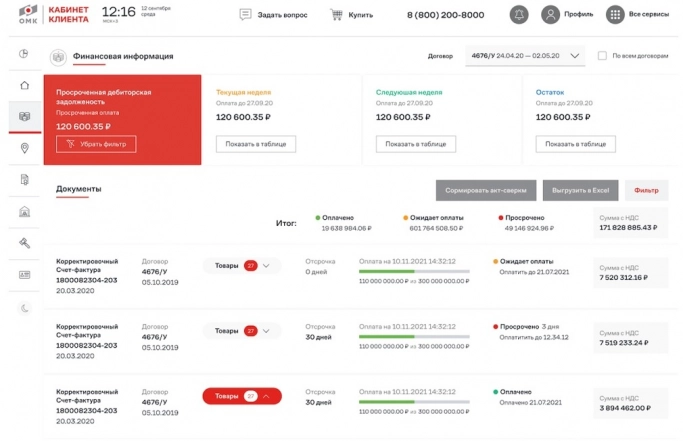Open the chat bubble question icon
The height and width of the screenshot is (441, 683).
(x=245, y=15)
